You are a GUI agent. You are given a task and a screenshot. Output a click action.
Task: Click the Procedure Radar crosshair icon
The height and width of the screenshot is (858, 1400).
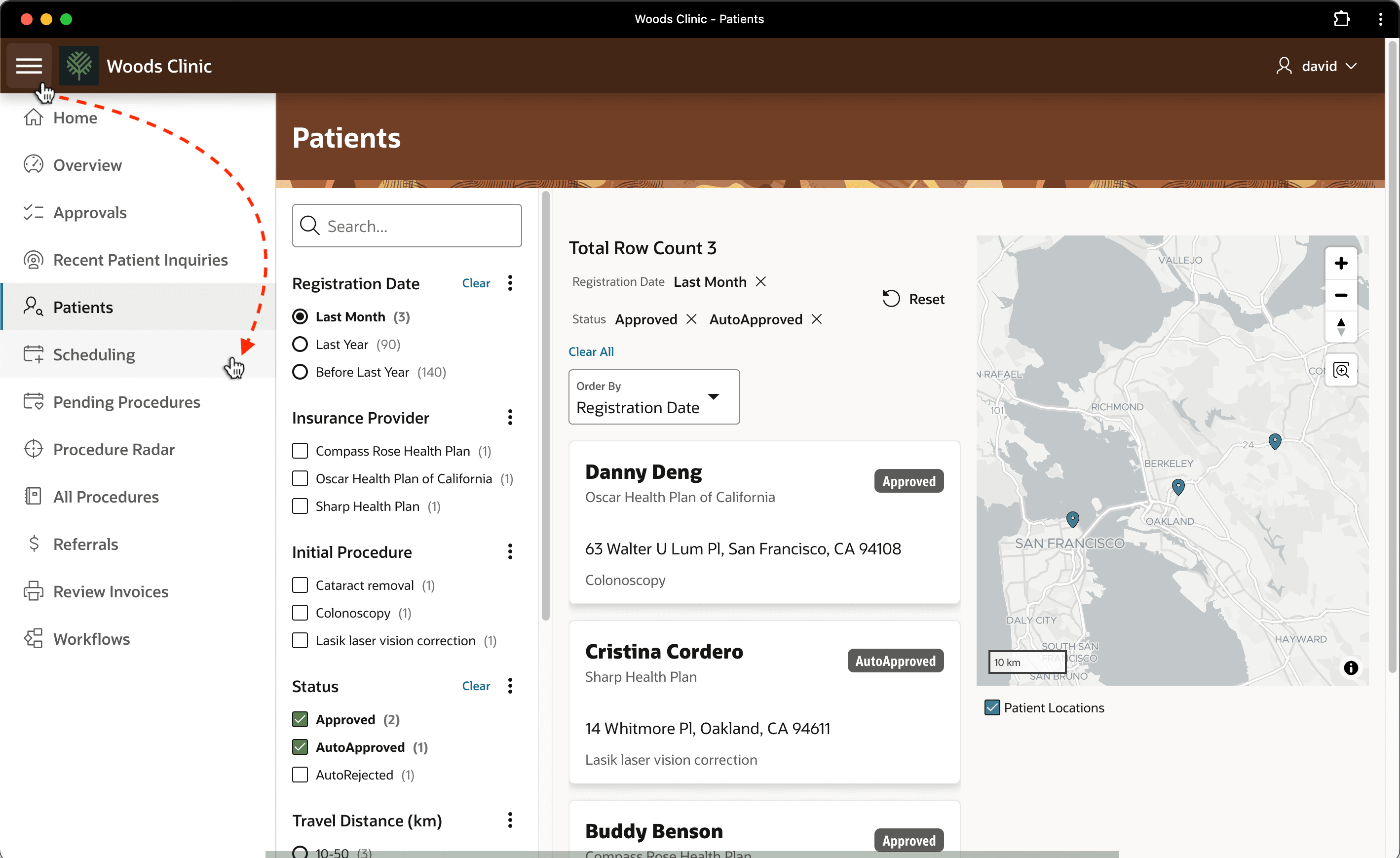33,449
